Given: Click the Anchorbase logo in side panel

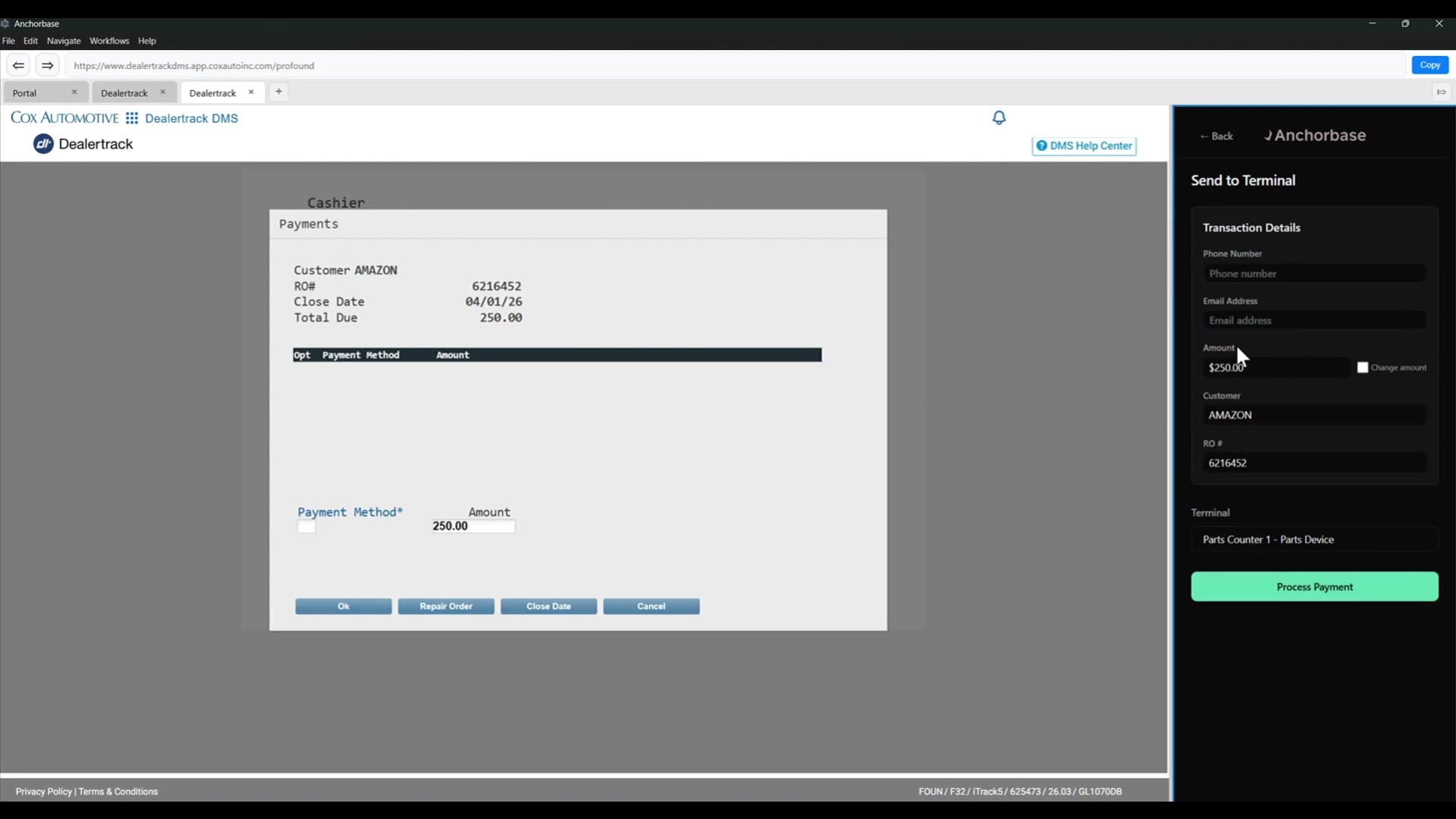Looking at the screenshot, I should point(1315,136).
